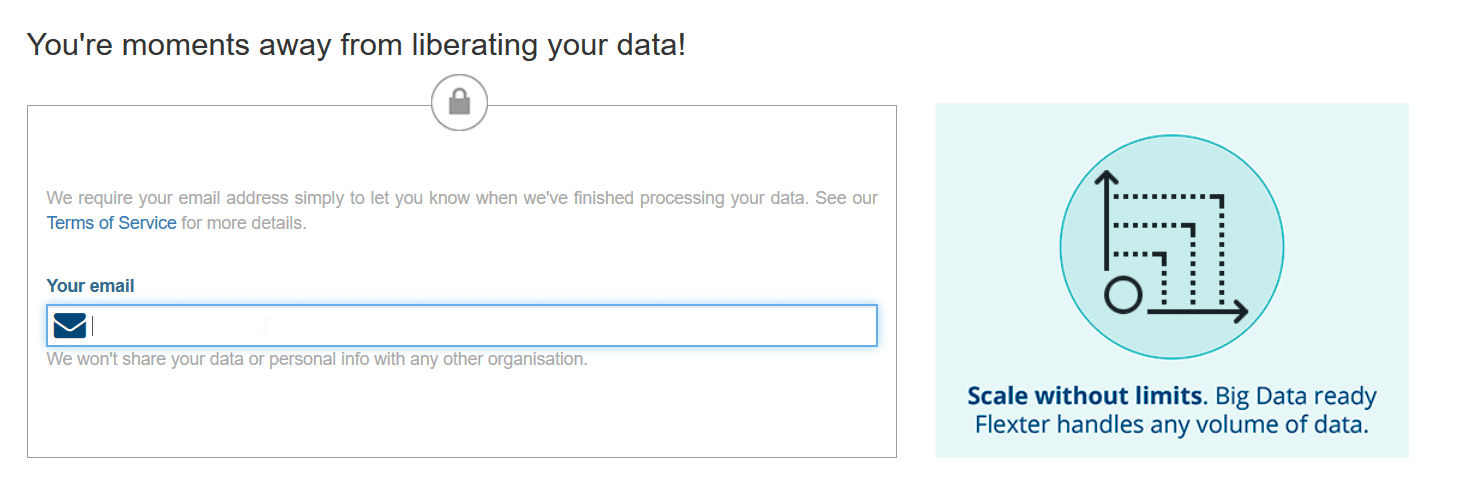Click the words "See our" before the link
1468x503 pixels.
click(x=846, y=198)
